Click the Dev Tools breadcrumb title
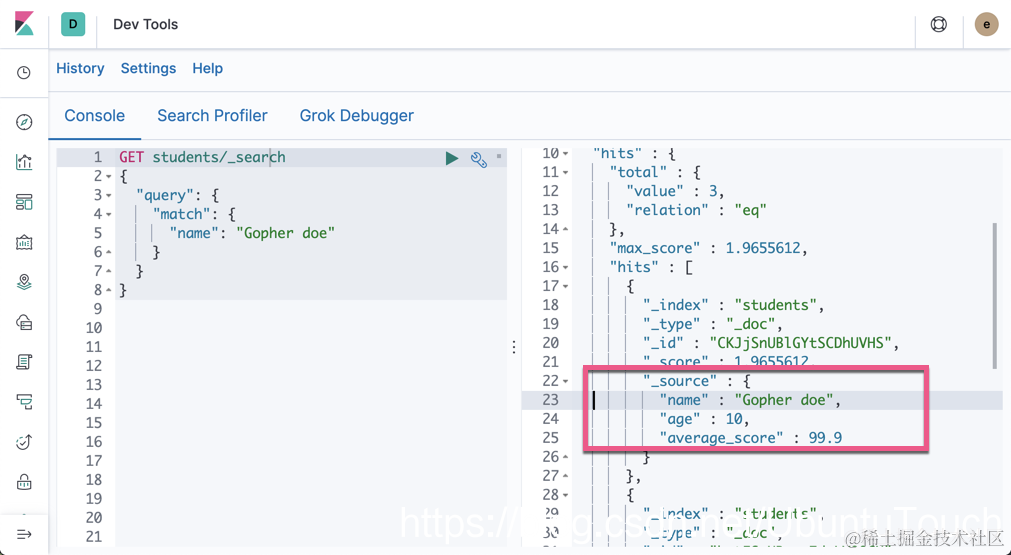This screenshot has height=555, width=1011. pyautogui.click(x=146, y=24)
